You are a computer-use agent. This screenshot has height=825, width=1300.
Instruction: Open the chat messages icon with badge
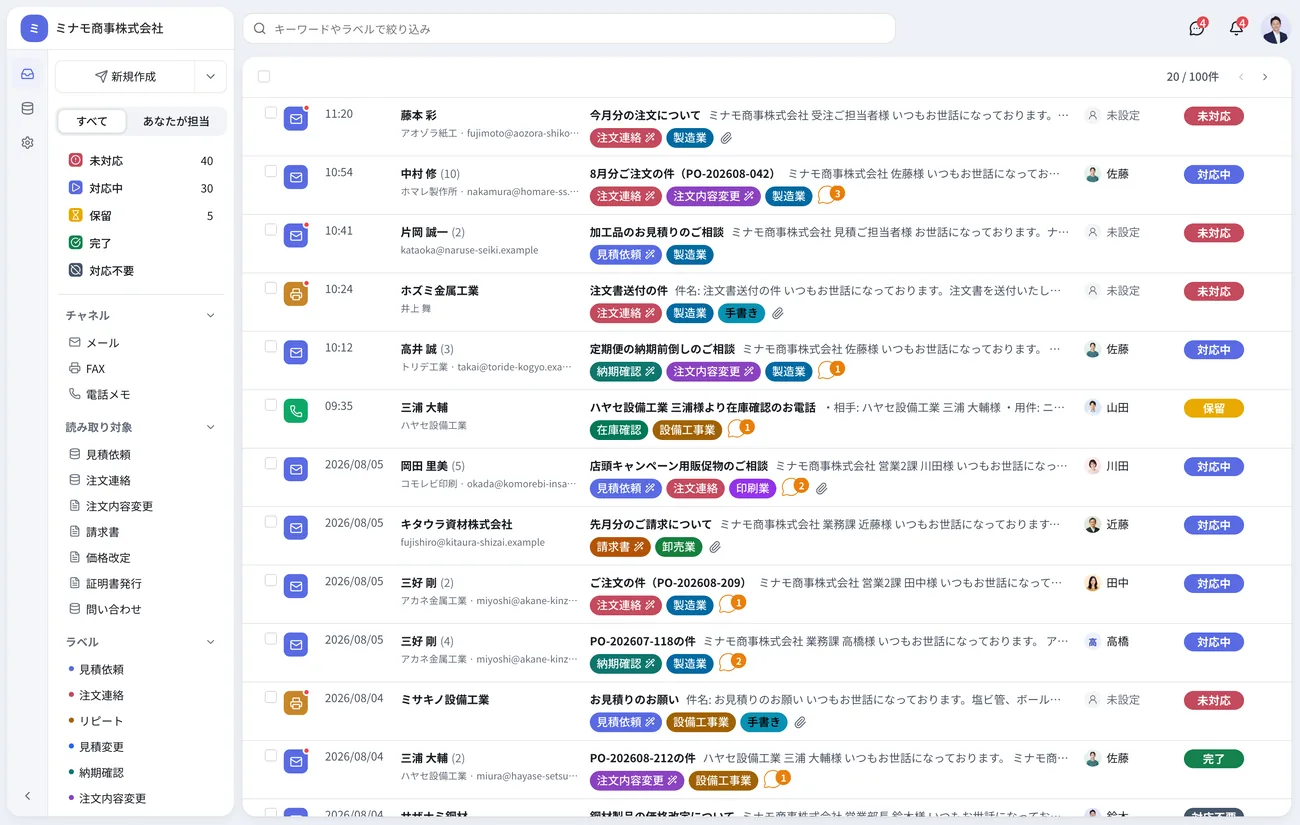click(1197, 28)
